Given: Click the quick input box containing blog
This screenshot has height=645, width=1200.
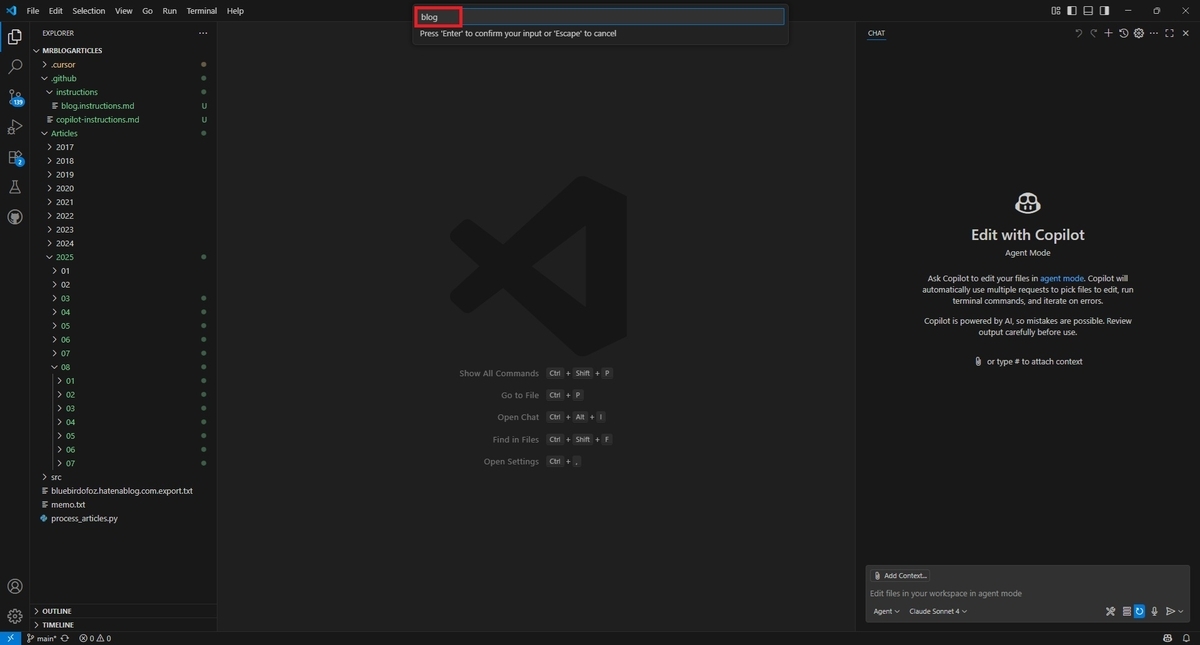Looking at the screenshot, I should click(x=600, y=17).
